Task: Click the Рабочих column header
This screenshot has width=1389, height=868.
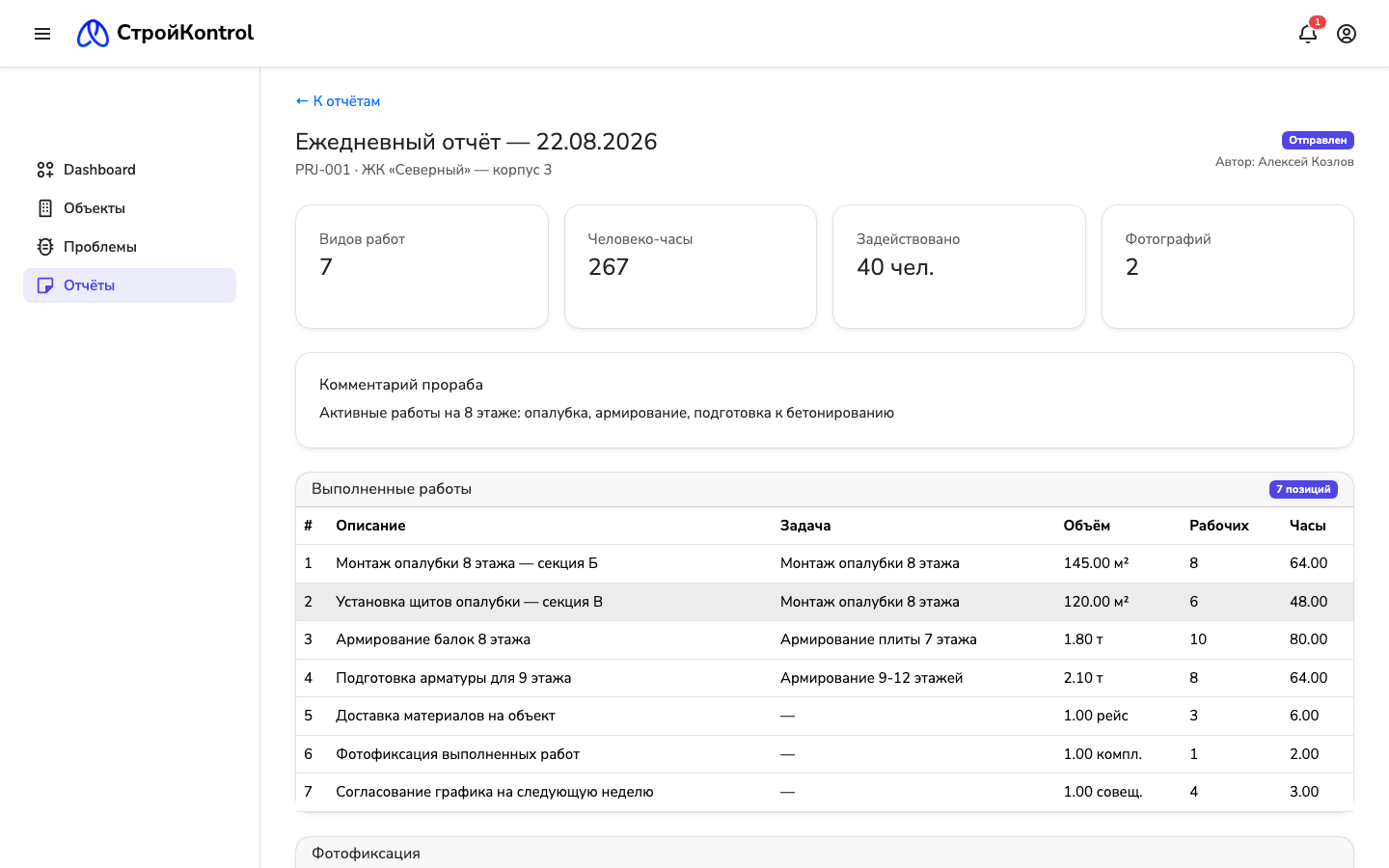Action: click(x=1219, y=526)
